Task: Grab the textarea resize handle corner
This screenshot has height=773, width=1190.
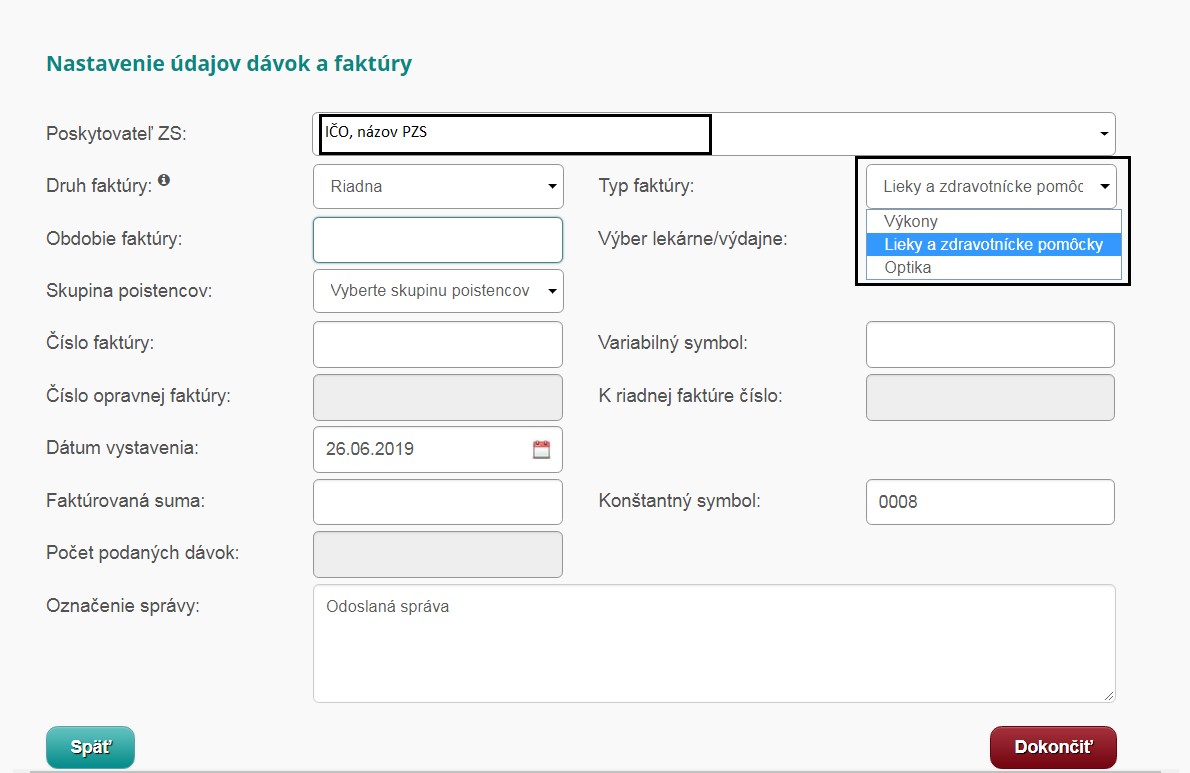Action: pos(1109,696)
